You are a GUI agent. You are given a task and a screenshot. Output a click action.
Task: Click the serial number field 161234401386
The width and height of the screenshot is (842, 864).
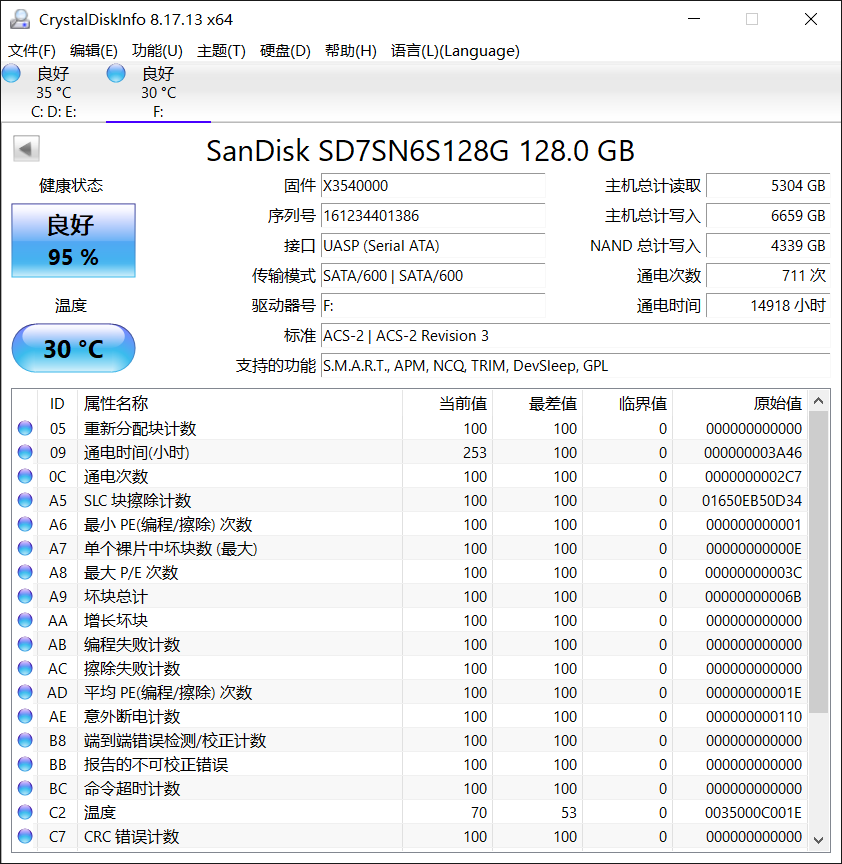[x=433, y=215]
